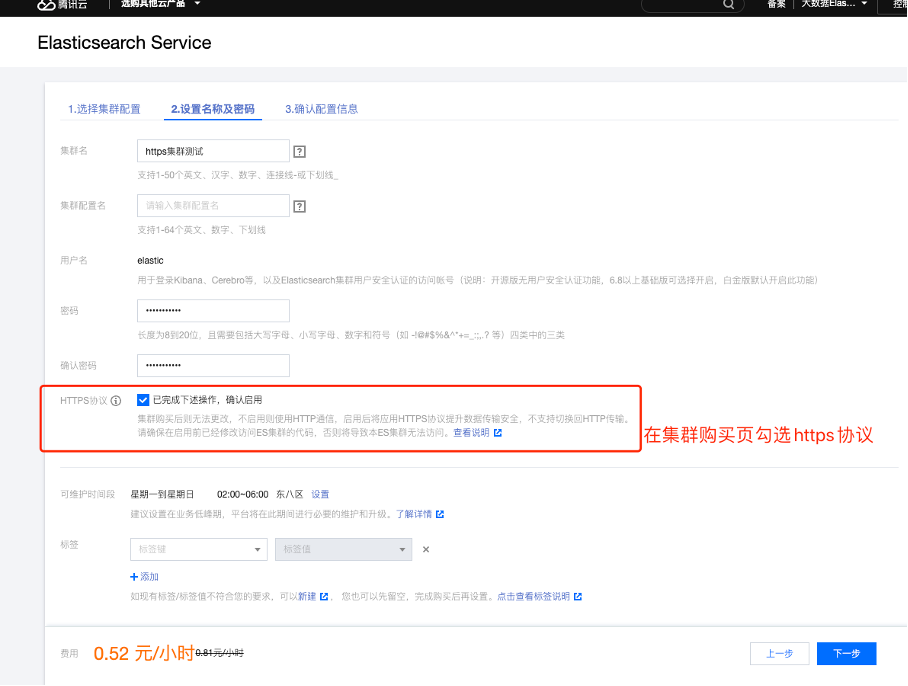Viewport: 908px width, 686px height.
Task: Click the external link icon after 查看说明
Action: point(498,433)
